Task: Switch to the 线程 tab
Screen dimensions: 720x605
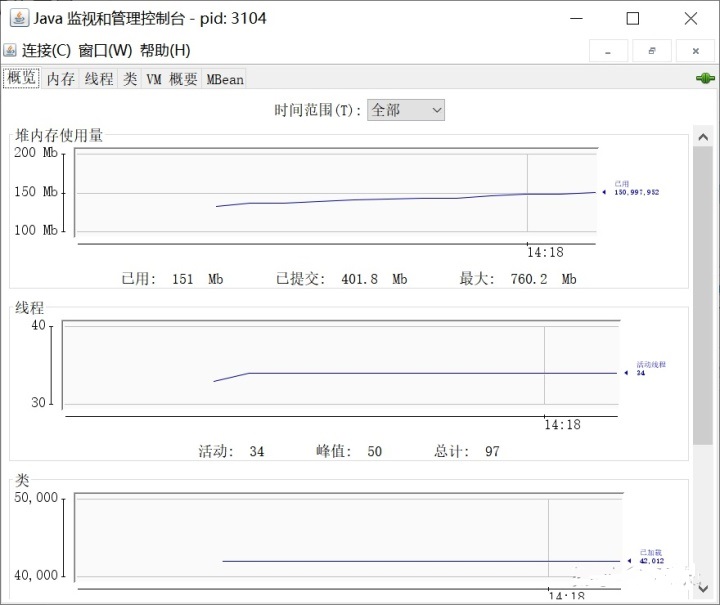Action: pos(99,79)
